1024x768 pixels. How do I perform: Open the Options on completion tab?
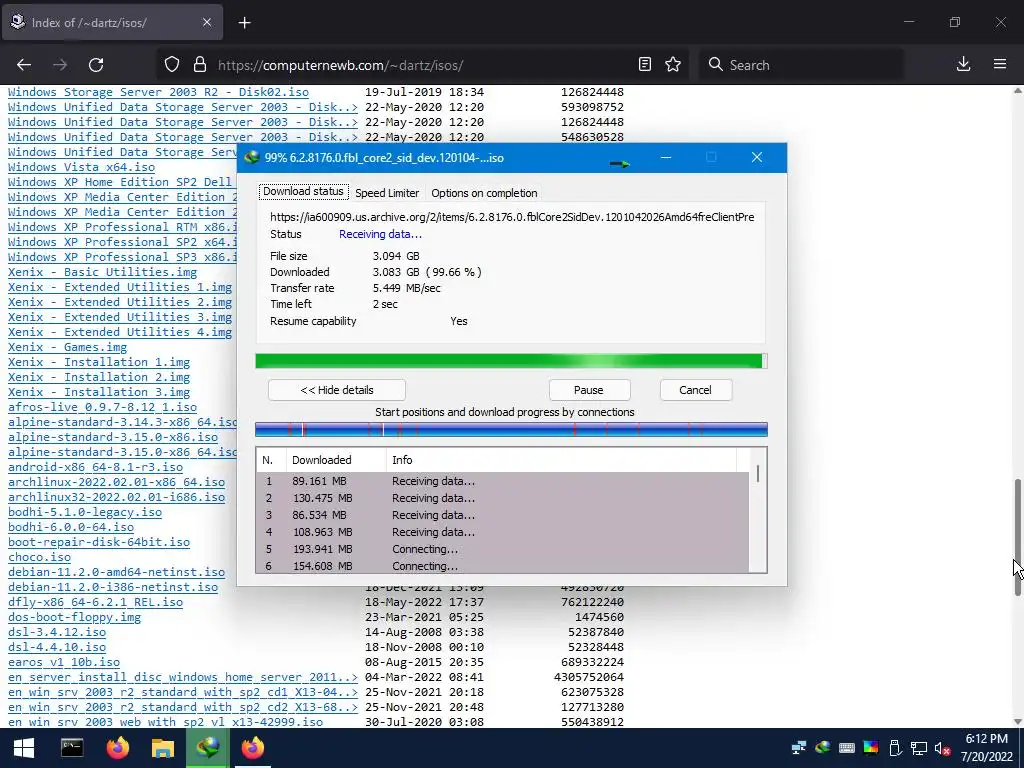pos(484,193)
